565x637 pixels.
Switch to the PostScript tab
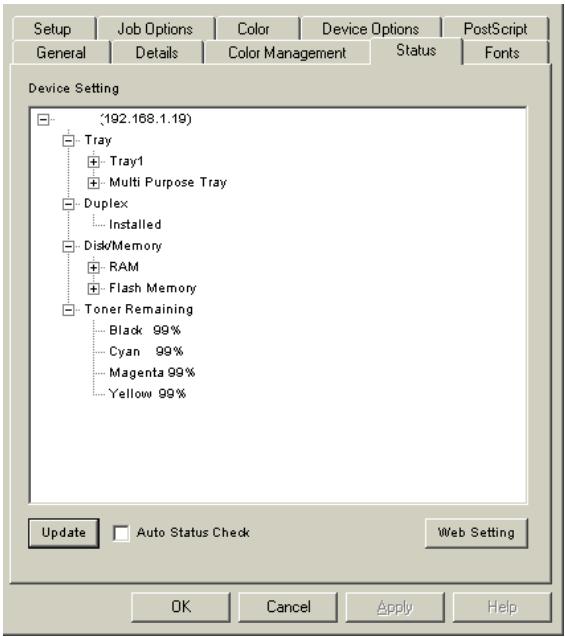[x=496, y=28]
